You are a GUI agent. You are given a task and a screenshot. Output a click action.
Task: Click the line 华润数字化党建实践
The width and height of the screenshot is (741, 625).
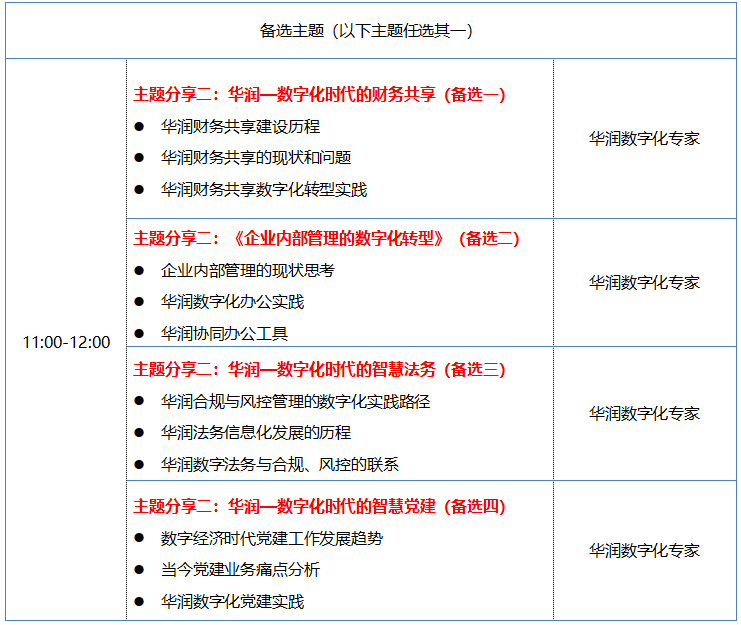coord(232,601)
